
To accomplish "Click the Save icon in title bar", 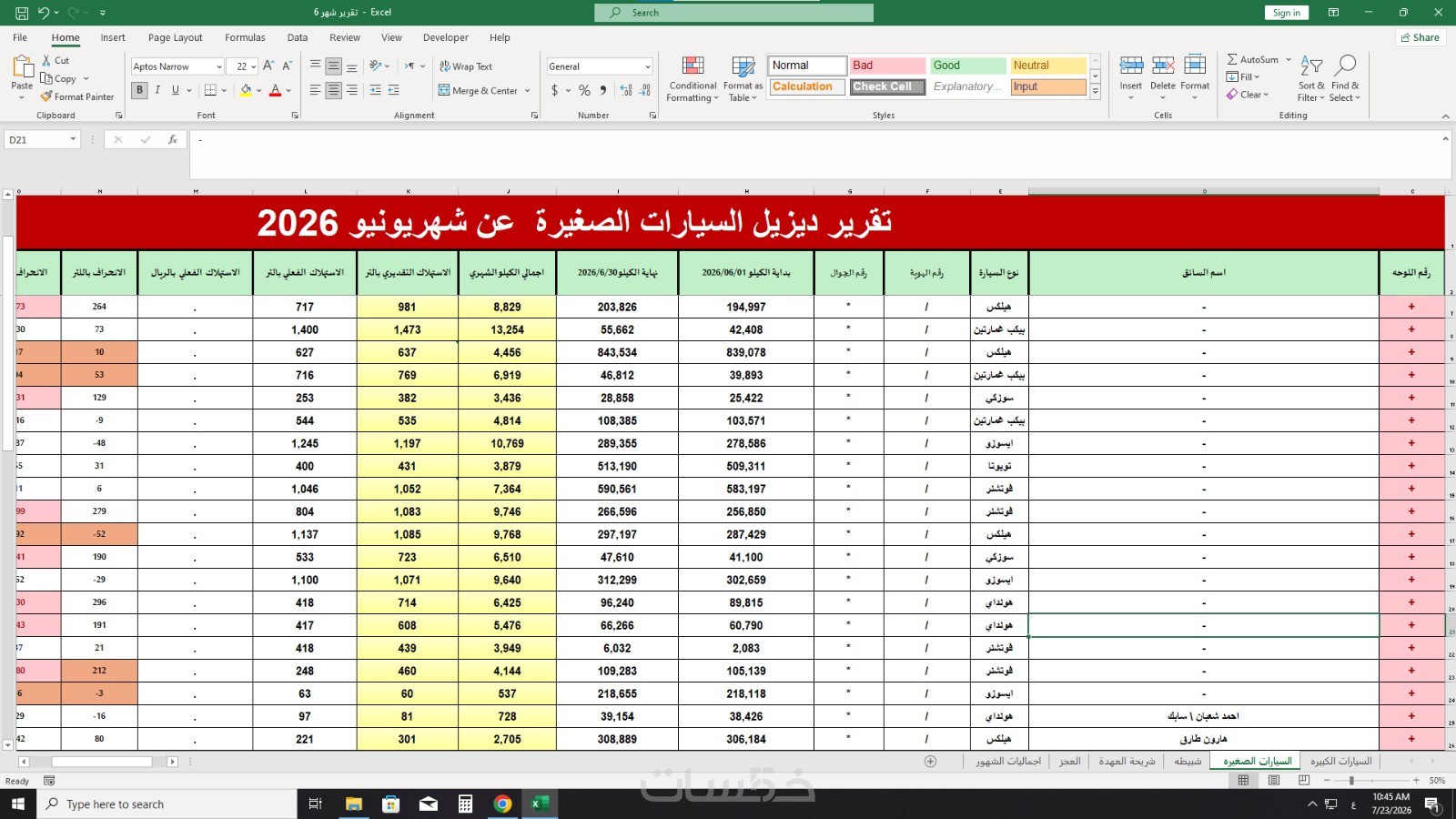I will (x=22, y=13).
